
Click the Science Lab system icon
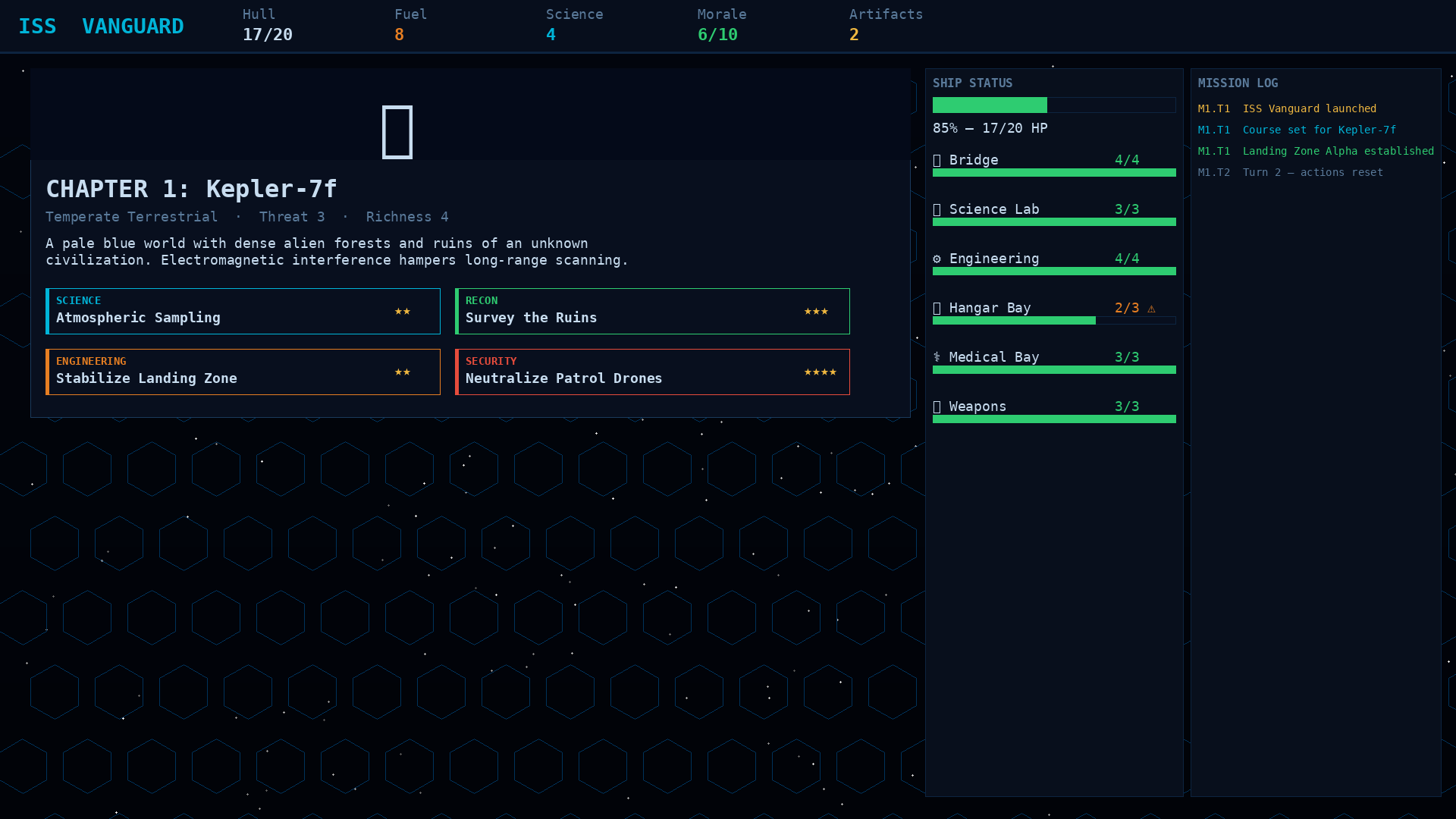coord(937,210)
